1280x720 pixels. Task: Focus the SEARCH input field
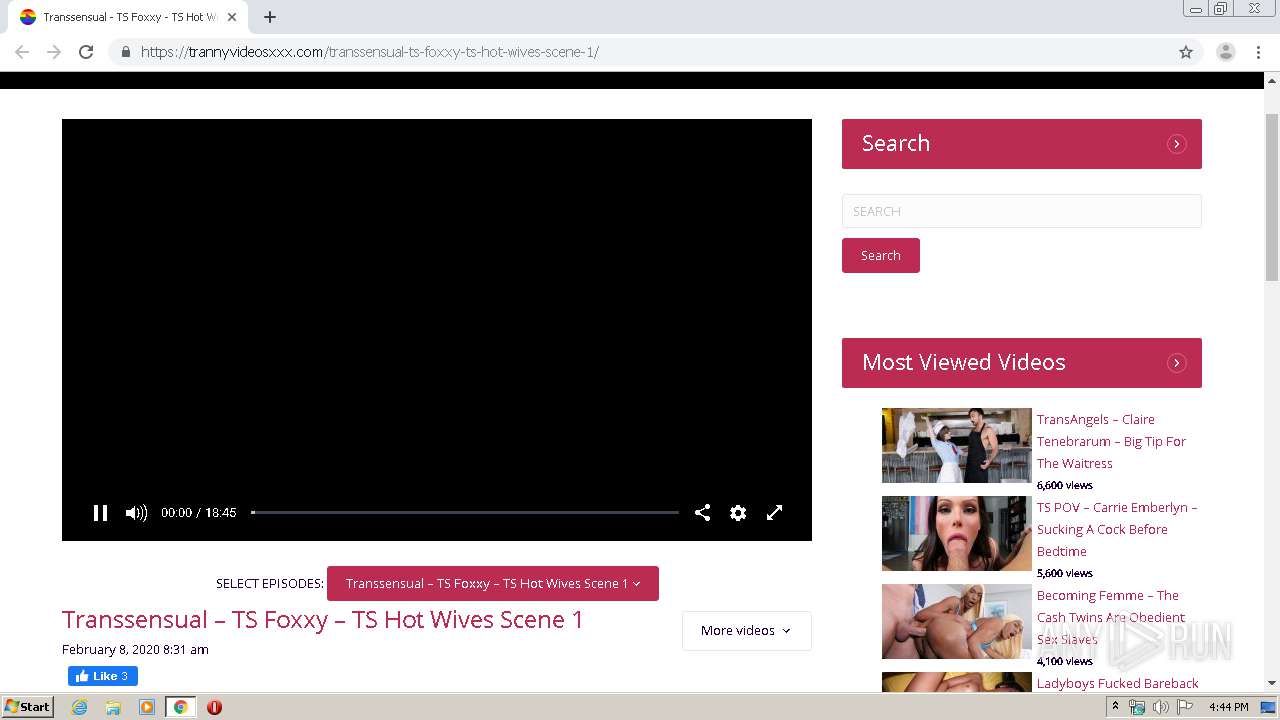[x=1022, y=211]
